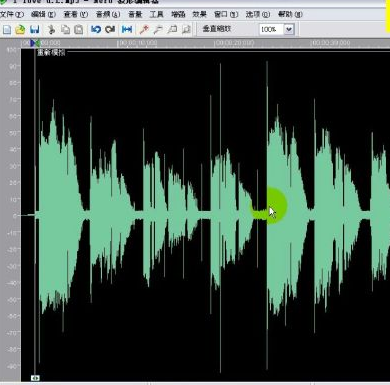Fit the whole waveform with the blue arrows icon
The image size is (390, 385).
pyautogui.click(x=127, y=30)
